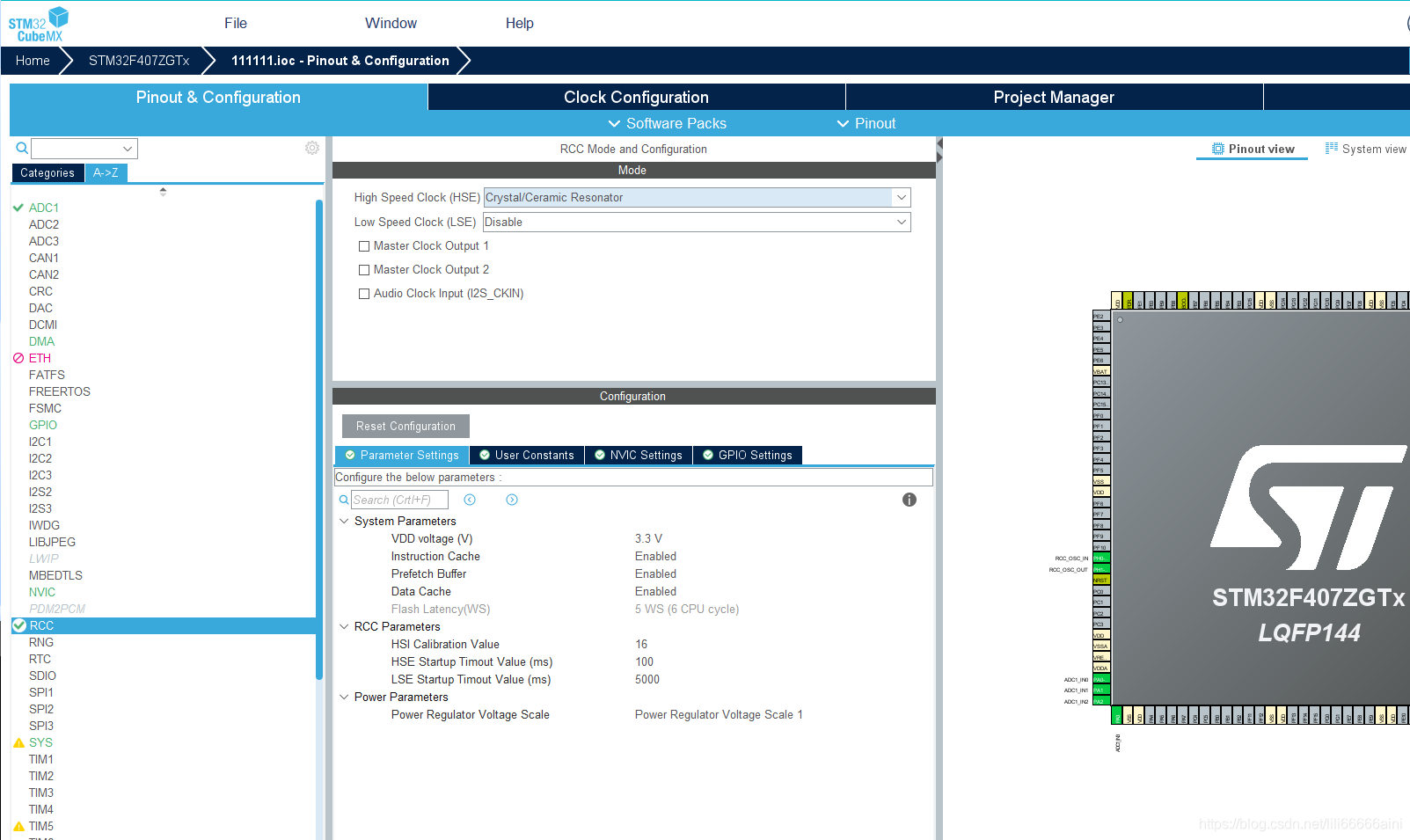Toggle Master Clock Output 1 checkbox
The width and height of the screenshot is (1410, 840).
click(x=364, y=246)
